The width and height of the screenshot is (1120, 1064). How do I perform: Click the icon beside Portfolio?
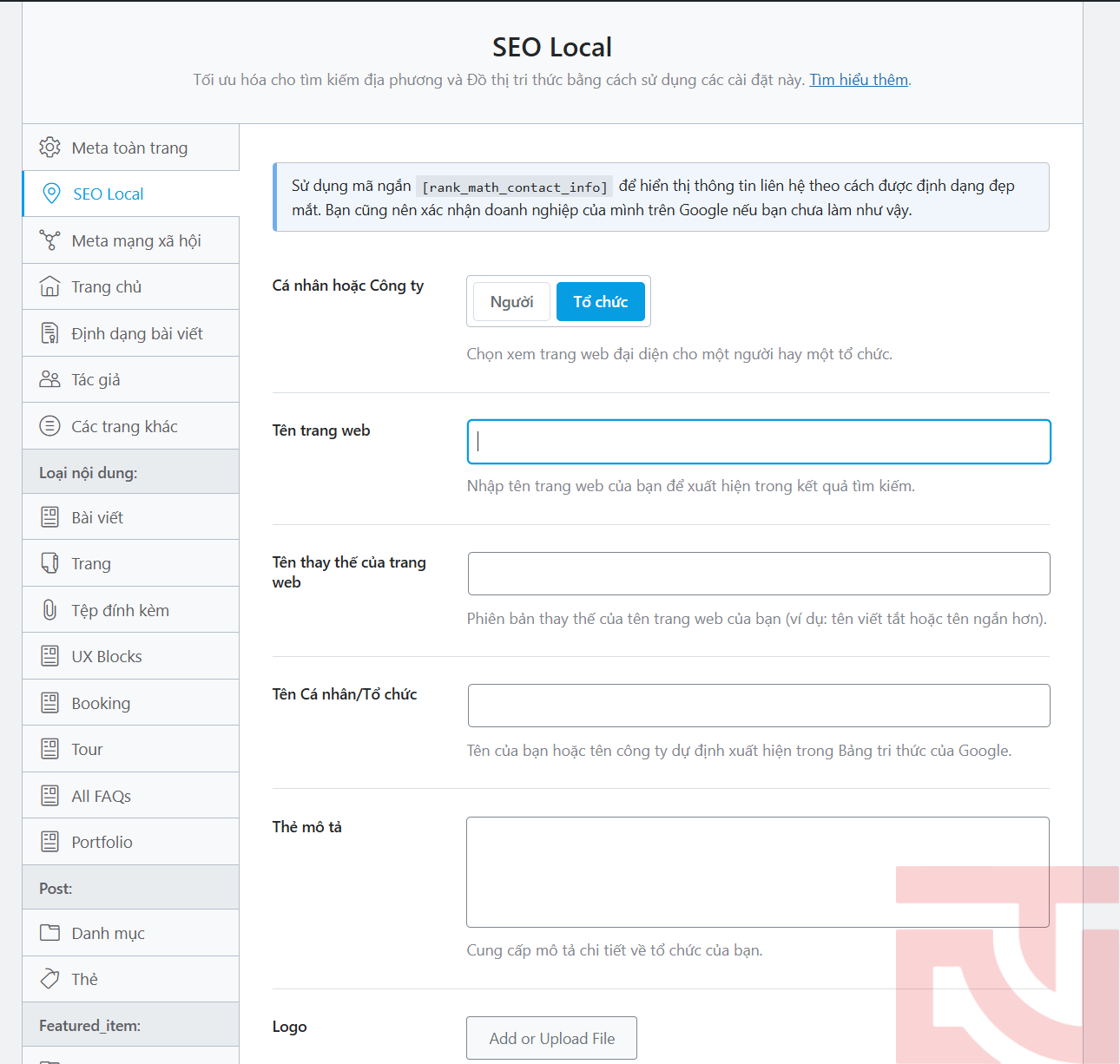tap(50, 842)
